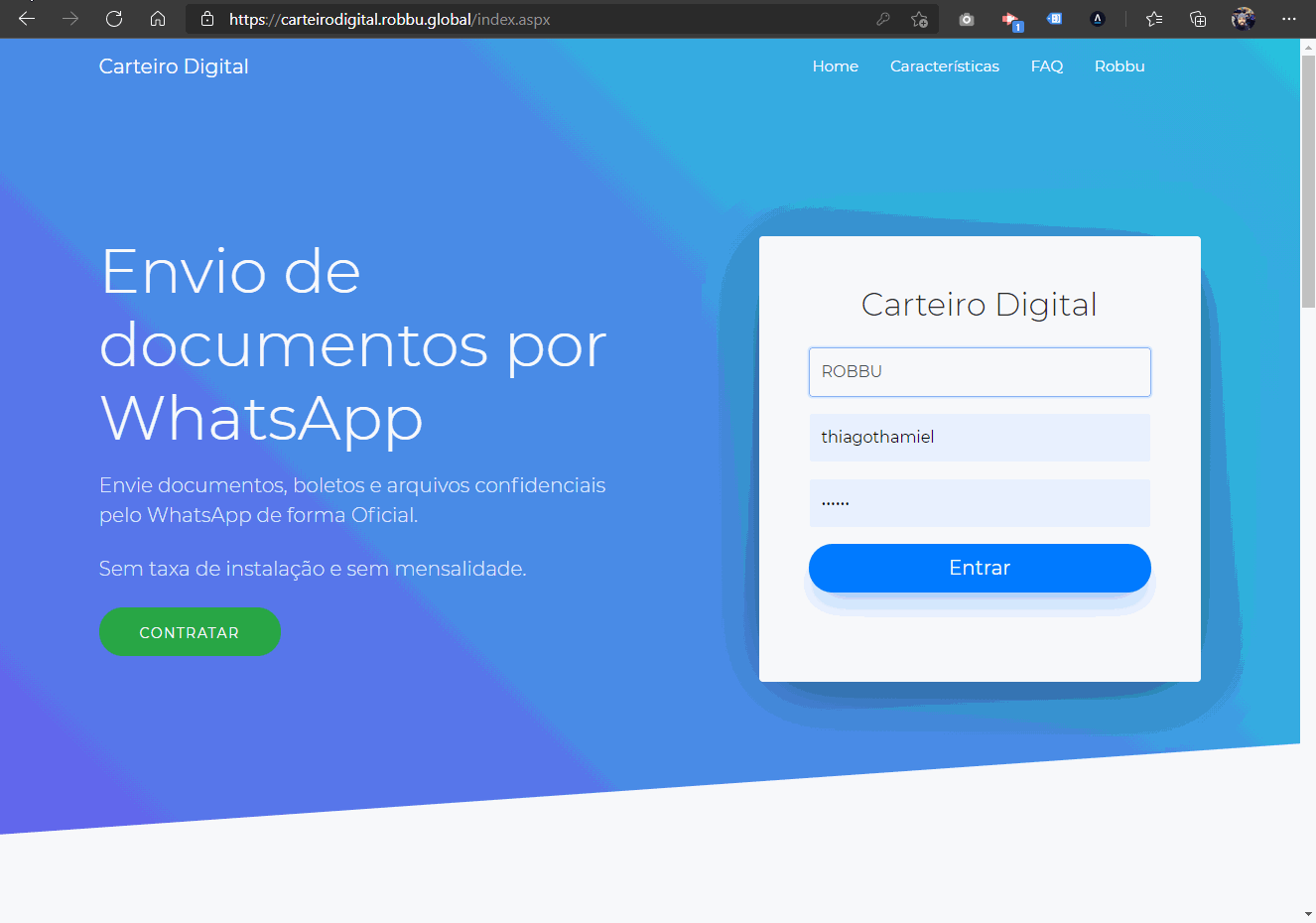Open the Collections icon in toolbar
Image resolution: width=1316 pixels, height=923 pixels.
pos(1198,19)
